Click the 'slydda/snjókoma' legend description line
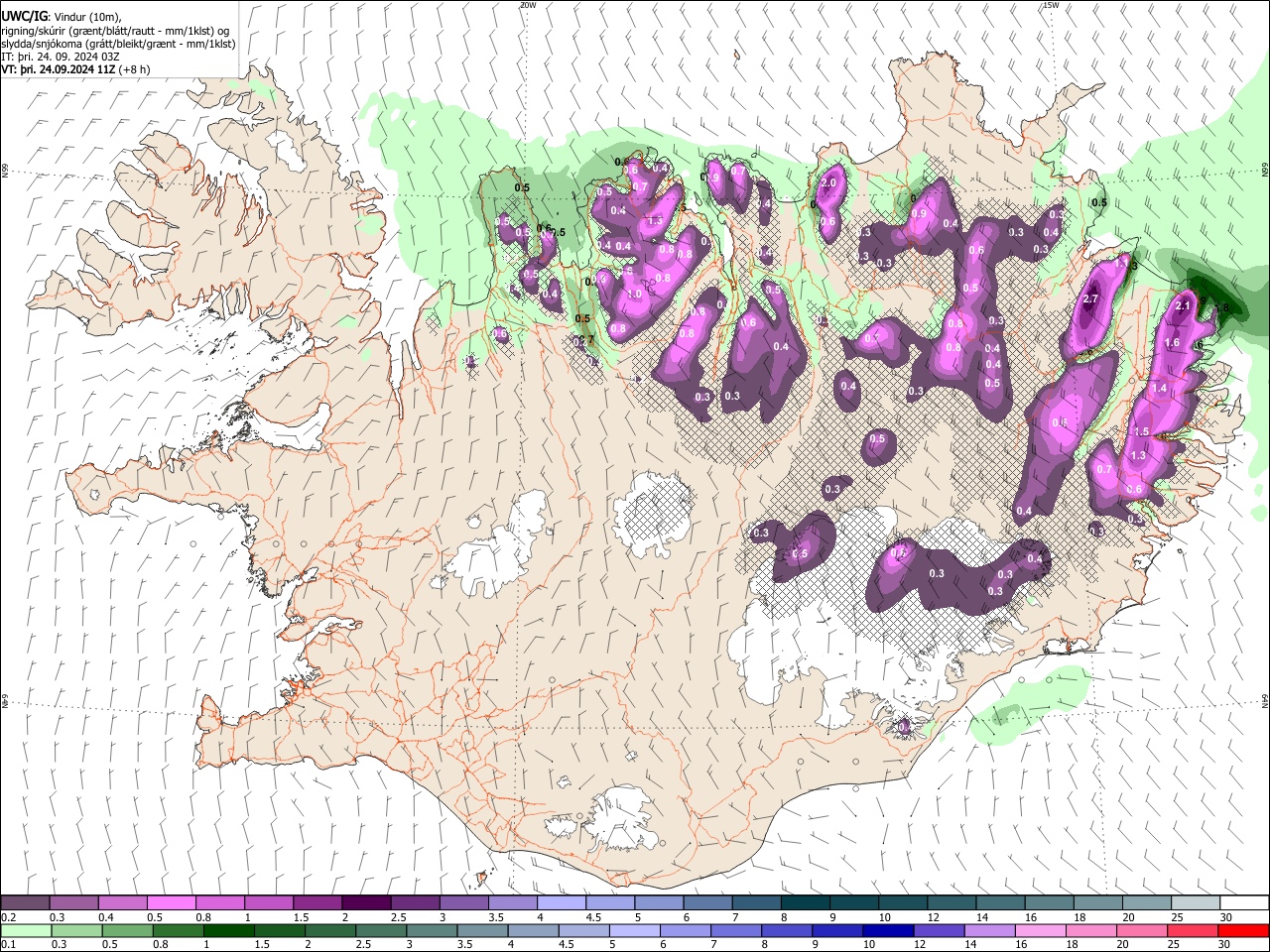This screenshot has width=1270, height=952. point(118,45)
